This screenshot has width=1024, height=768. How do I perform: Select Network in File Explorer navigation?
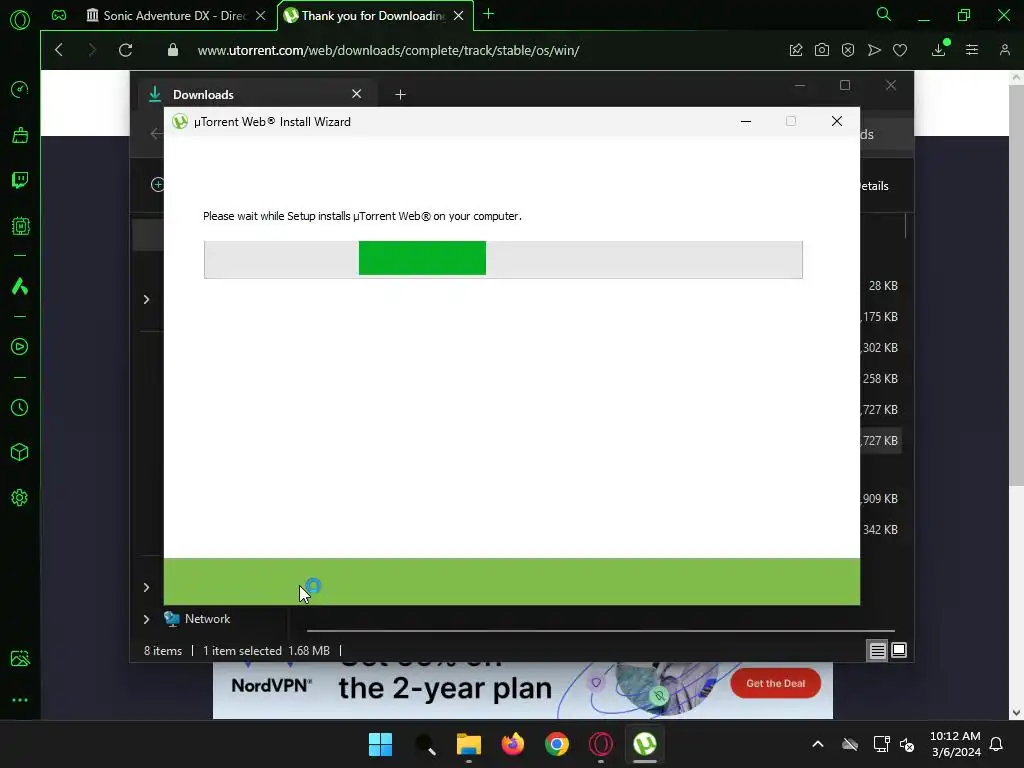207,619
